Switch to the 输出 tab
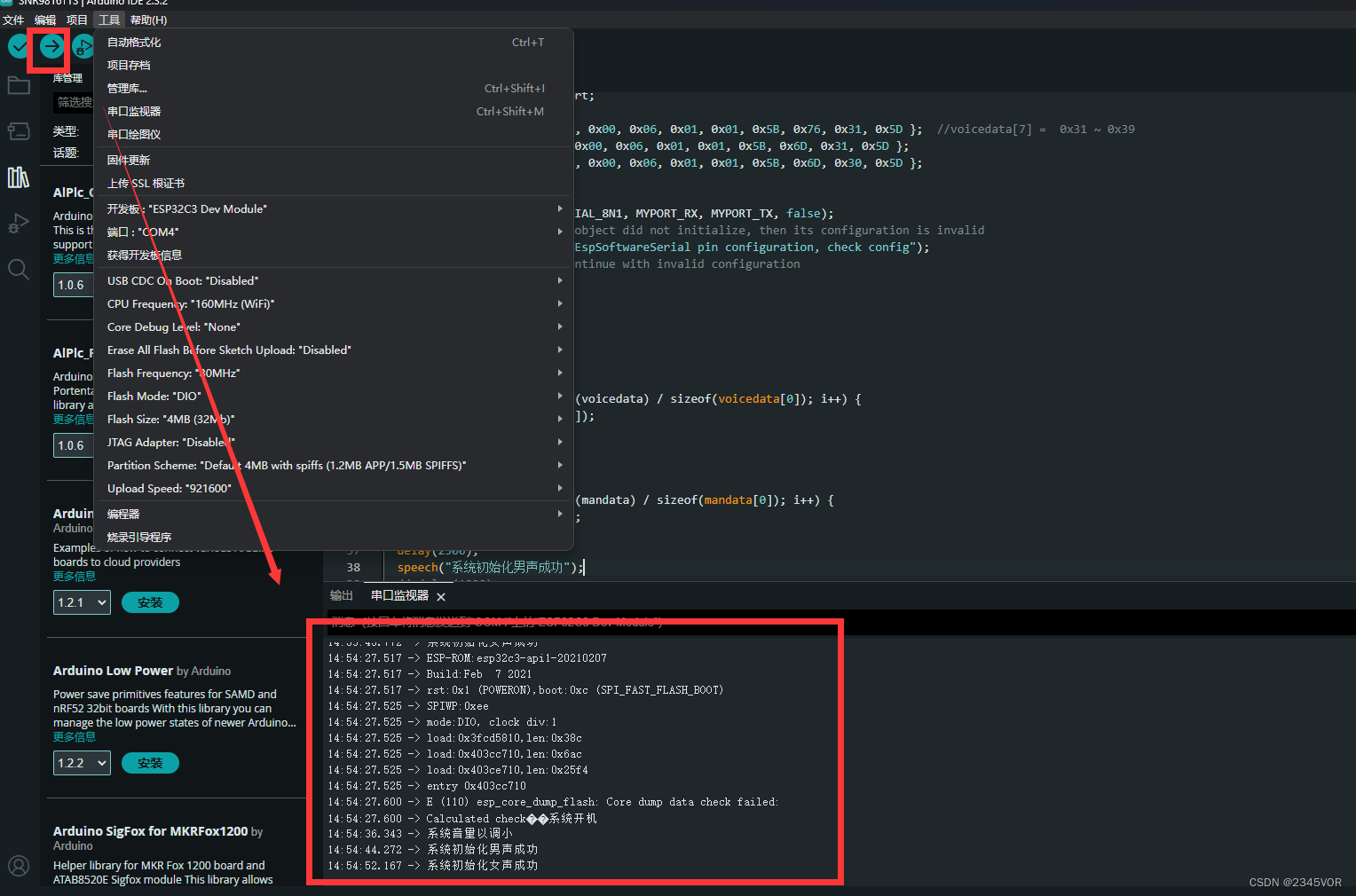Screen dimensions: 1356x896 click(342, 596)
